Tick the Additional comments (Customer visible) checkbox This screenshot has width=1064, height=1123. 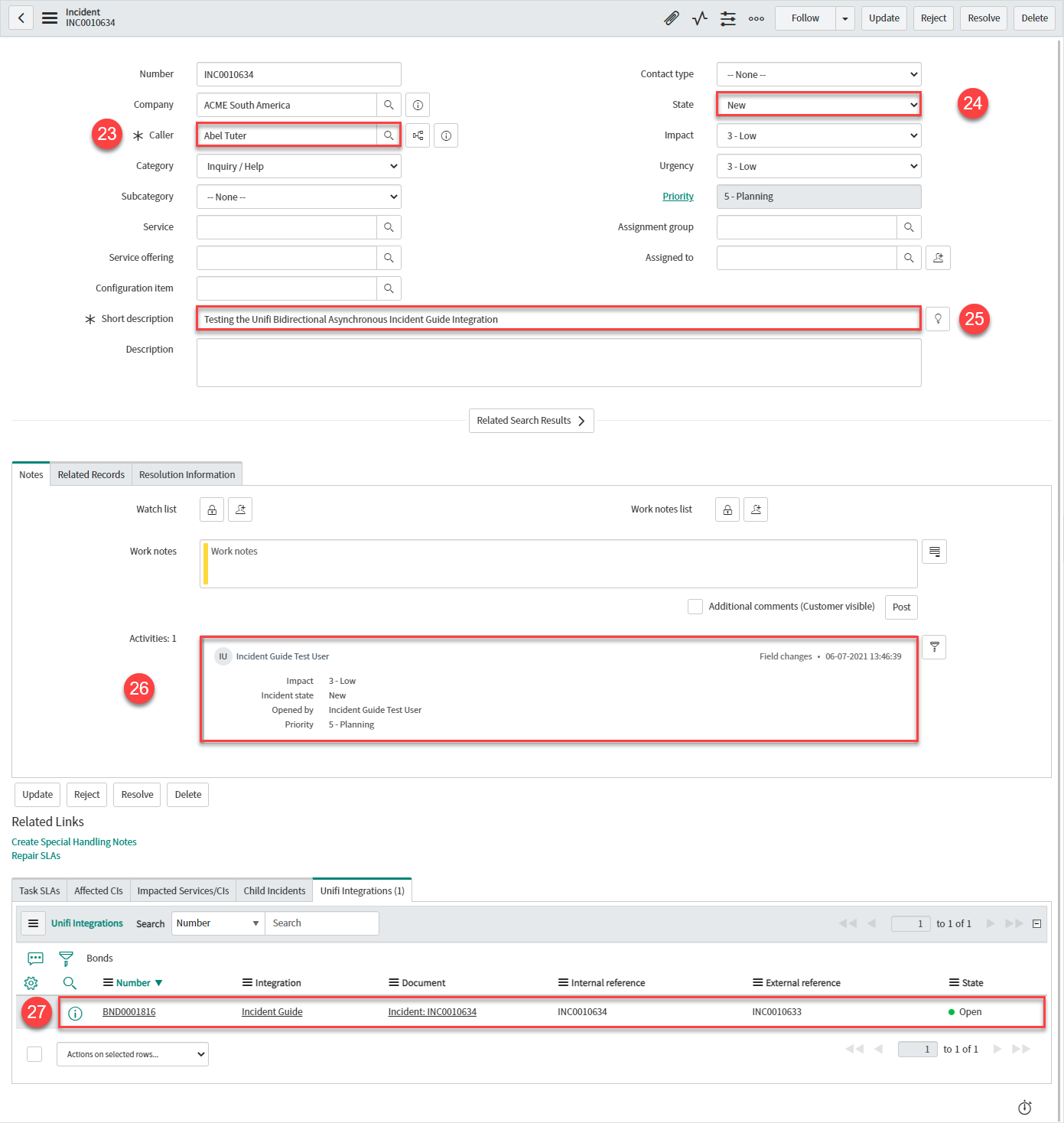point(695,607)
